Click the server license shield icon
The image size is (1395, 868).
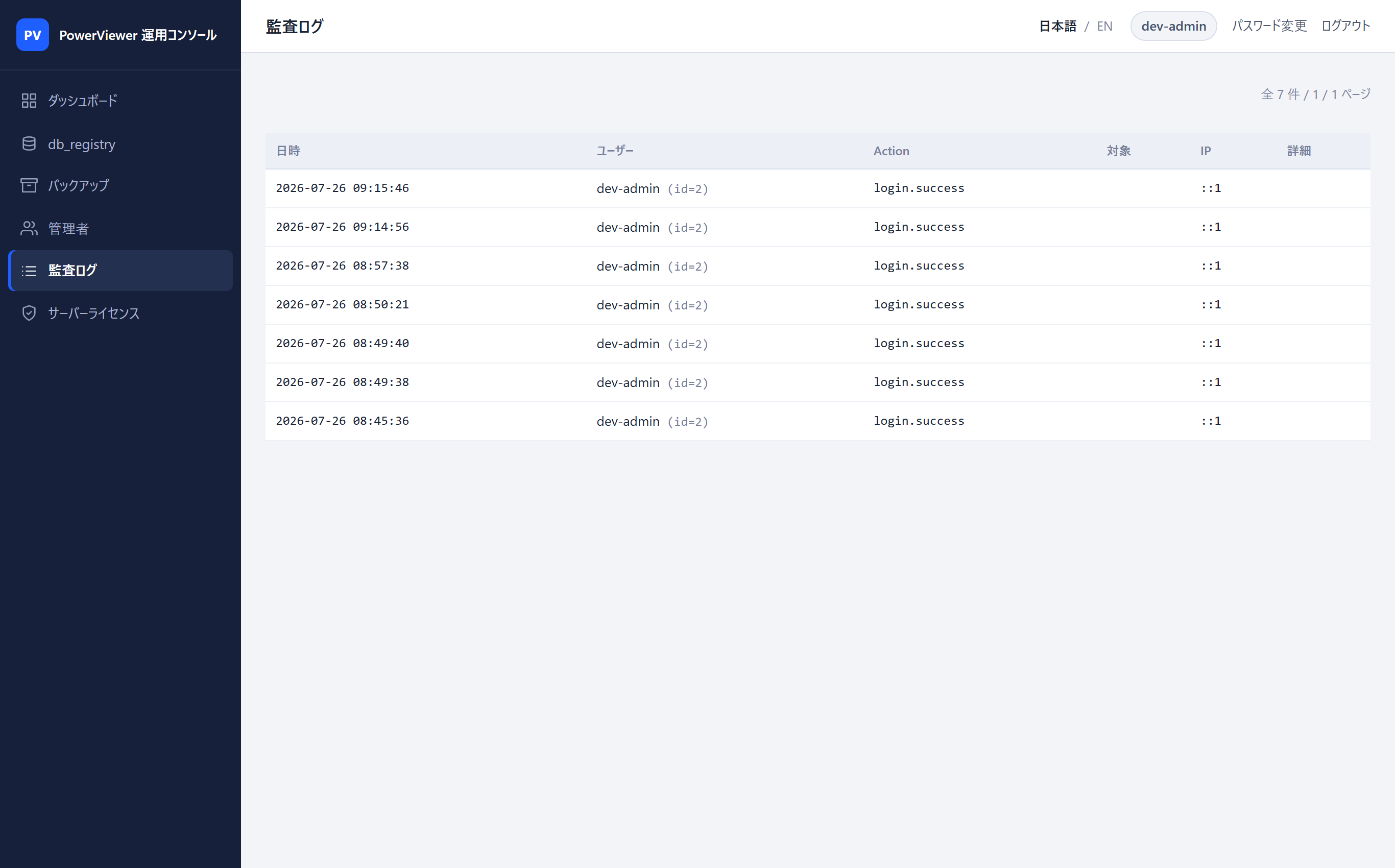click(x=29, y=313)
